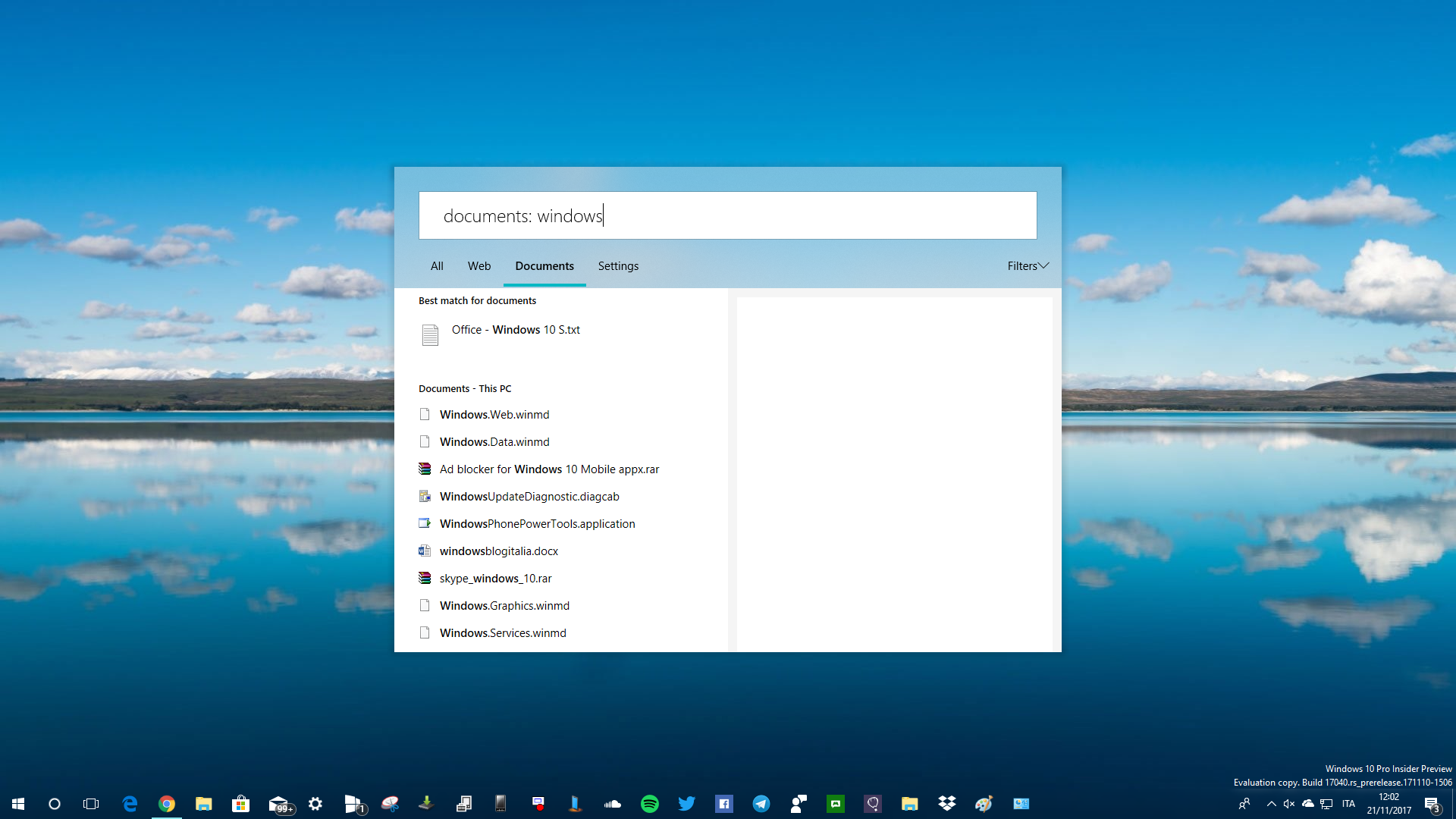Open best match Office - Windows 10 S.txt

[561, 334]
